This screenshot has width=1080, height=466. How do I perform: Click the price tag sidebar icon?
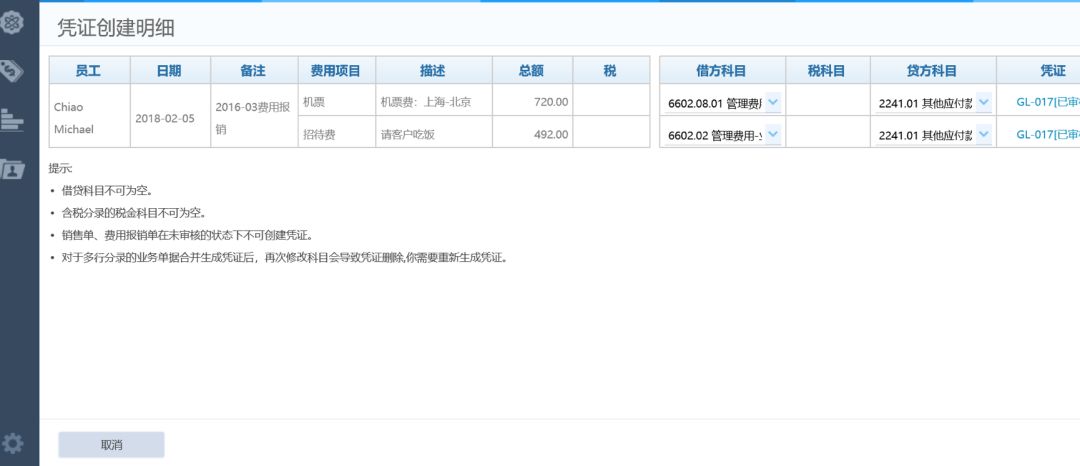point(13,69)
